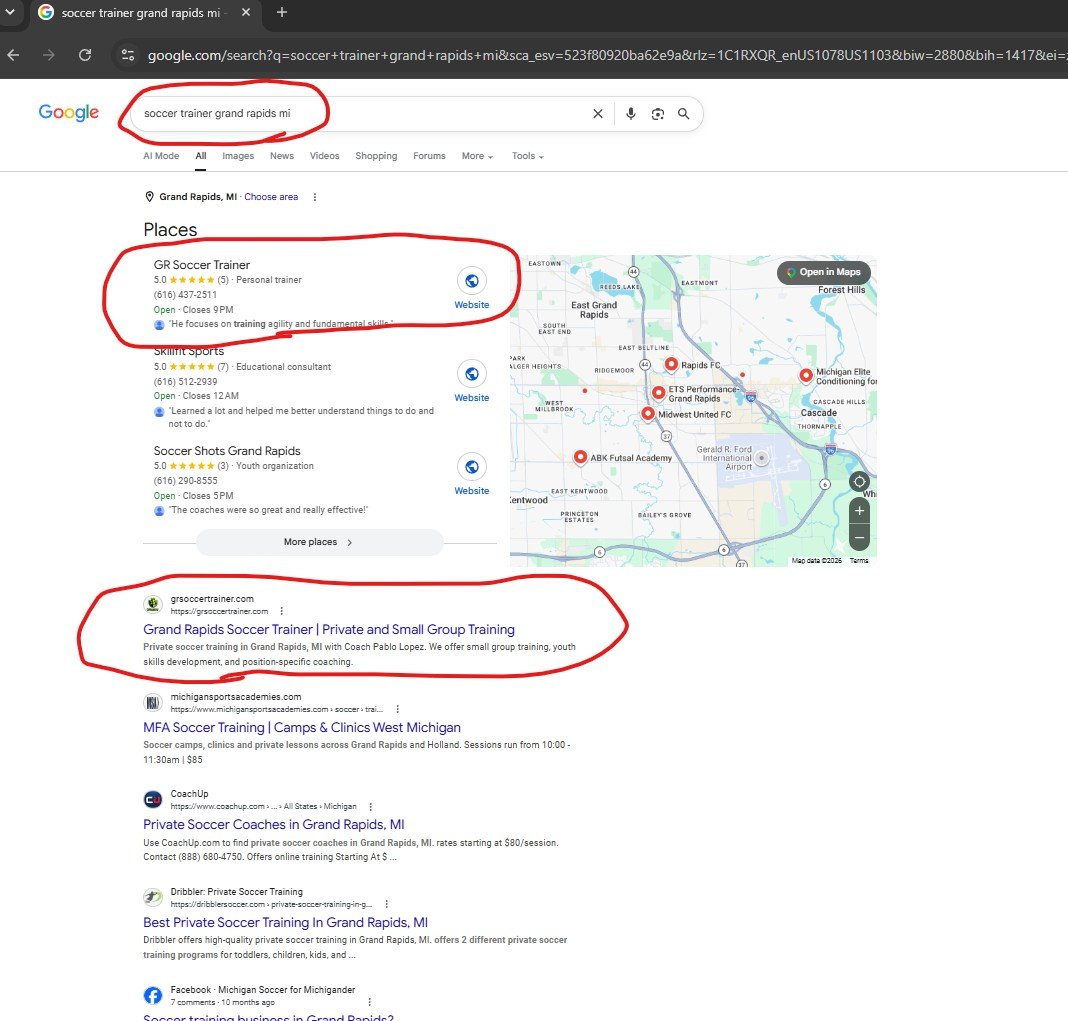
Task: Open Grand Rapids Soccer Trainer result link
Action: pos(329,629)
